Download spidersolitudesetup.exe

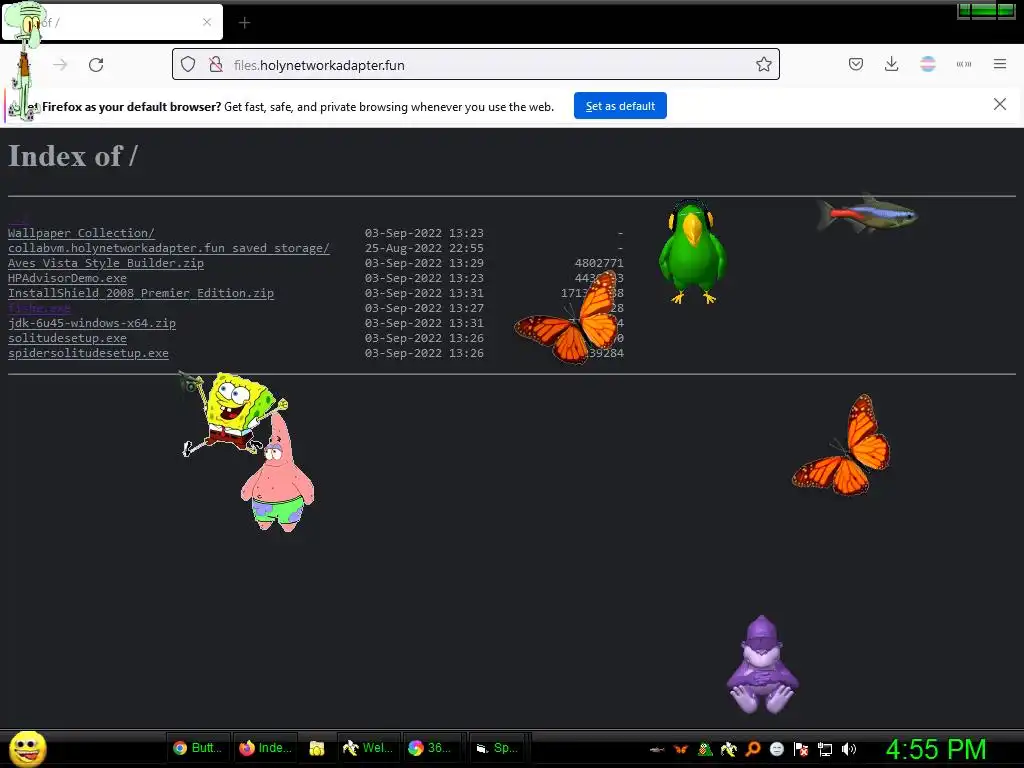tap(88, 353)
